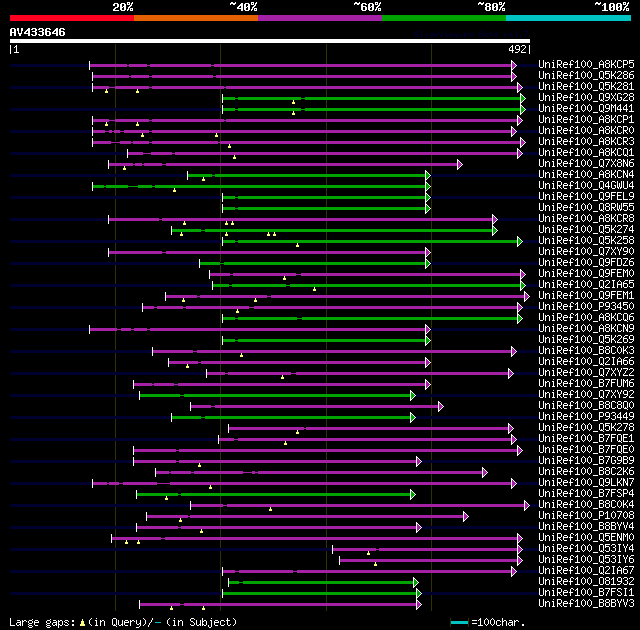Click the UniRef100_B8C2K6 label
The height and width of the screenshot is (630, 640).
(586, 472)
